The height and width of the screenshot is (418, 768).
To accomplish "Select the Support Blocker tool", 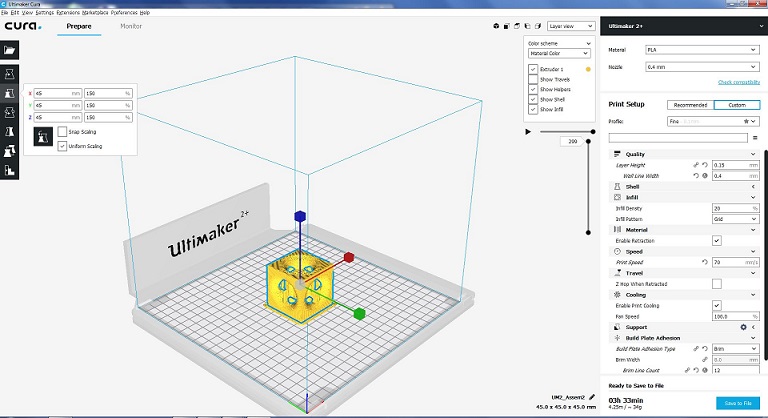I will tap(9, 170).
